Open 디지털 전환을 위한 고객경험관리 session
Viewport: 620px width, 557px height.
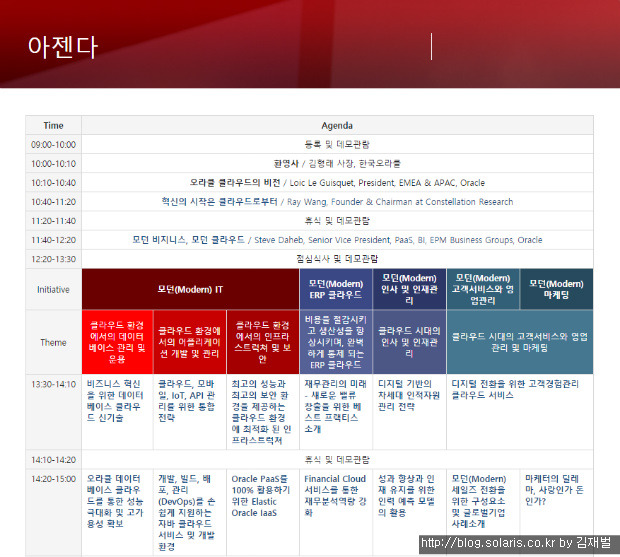point(515,389)
